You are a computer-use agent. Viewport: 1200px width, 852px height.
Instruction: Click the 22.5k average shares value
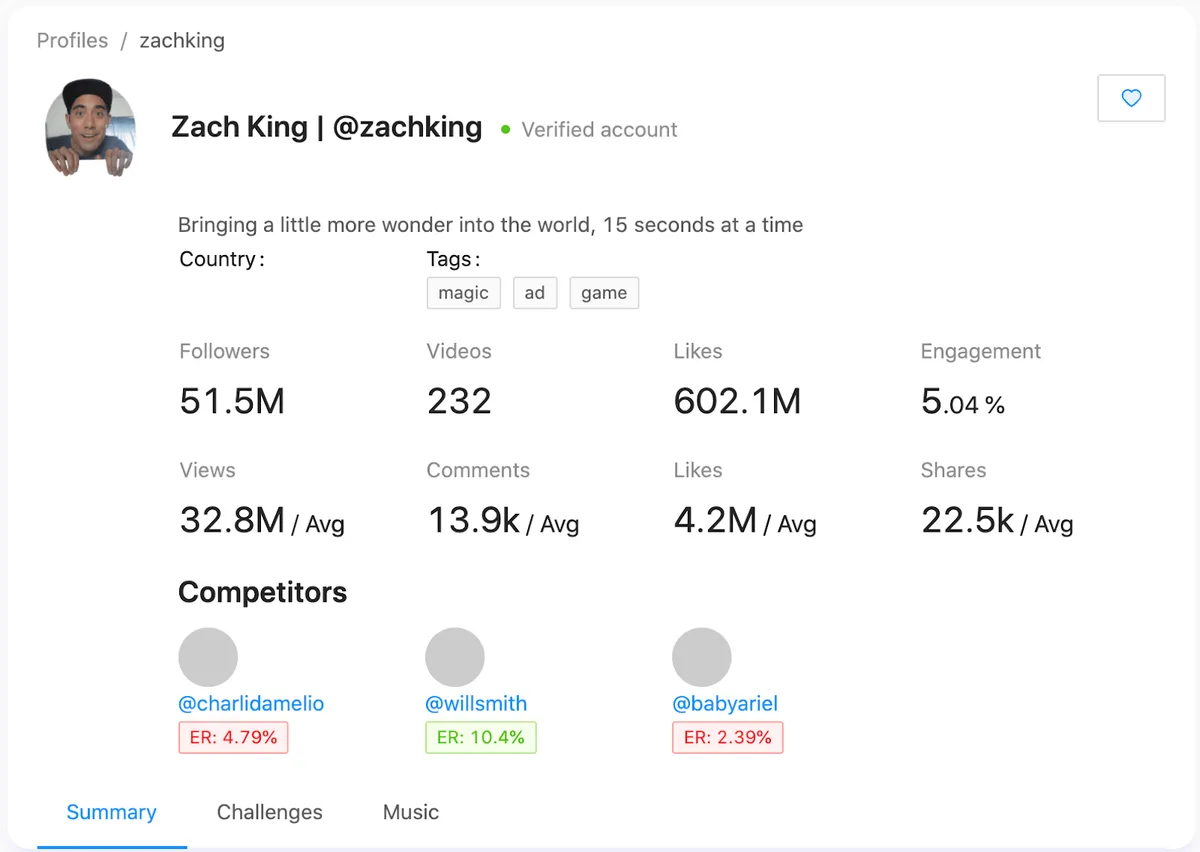tap(997, 521)
